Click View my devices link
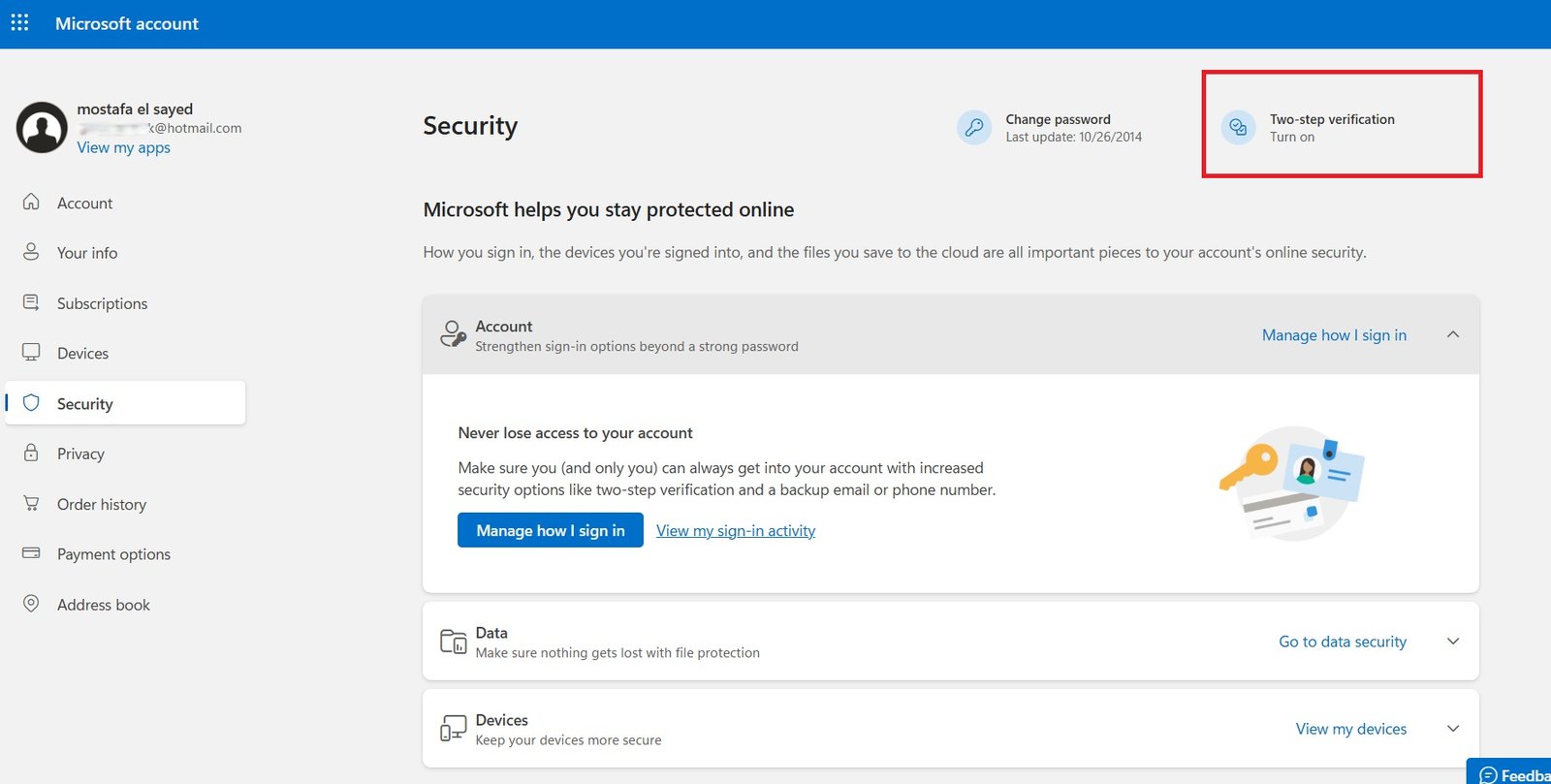1551x784 pixels. 1351,729
